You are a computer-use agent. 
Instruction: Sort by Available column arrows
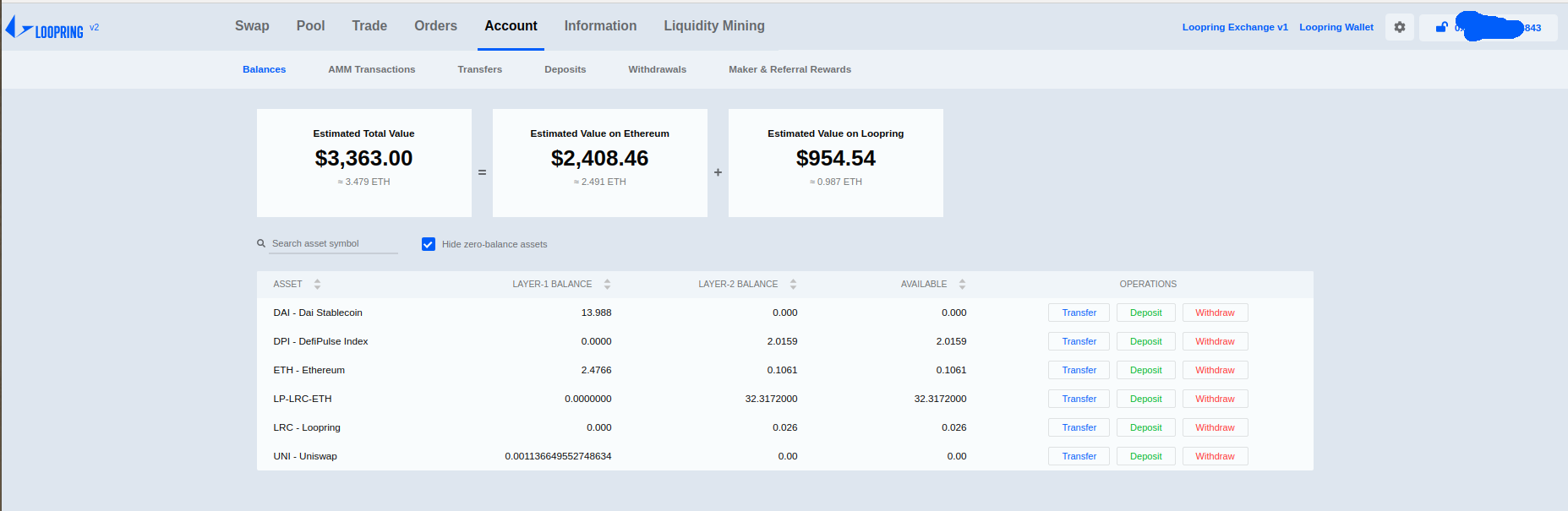pyautogui.click(x=962, y=285)
